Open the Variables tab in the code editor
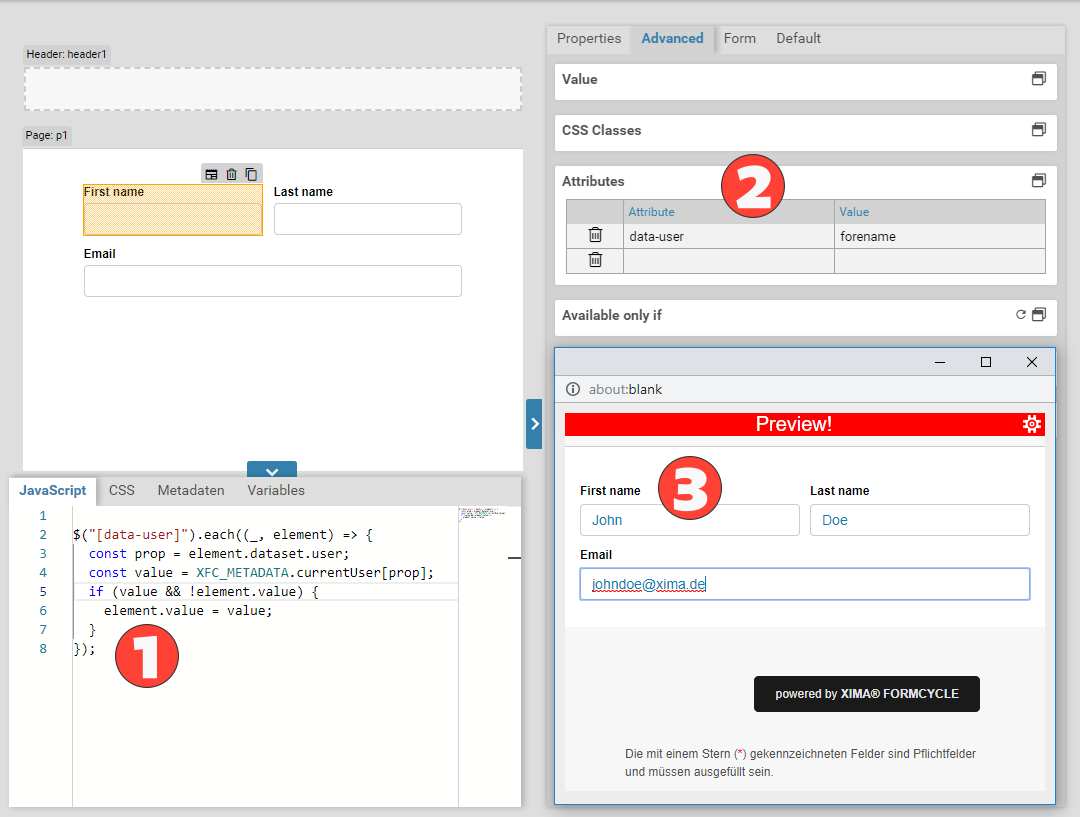1080x817 pixels. 276,490
